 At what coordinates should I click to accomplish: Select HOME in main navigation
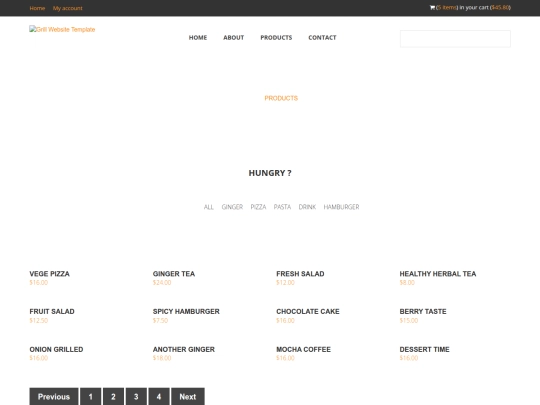tap(198, 38)
